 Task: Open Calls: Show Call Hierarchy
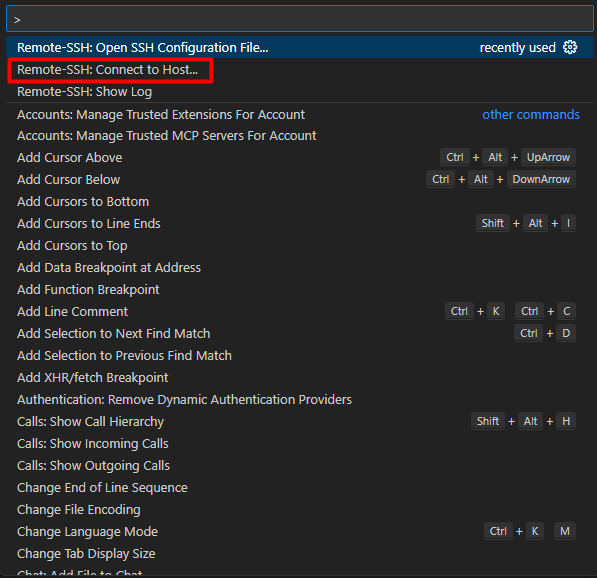(x=300, y=422)
